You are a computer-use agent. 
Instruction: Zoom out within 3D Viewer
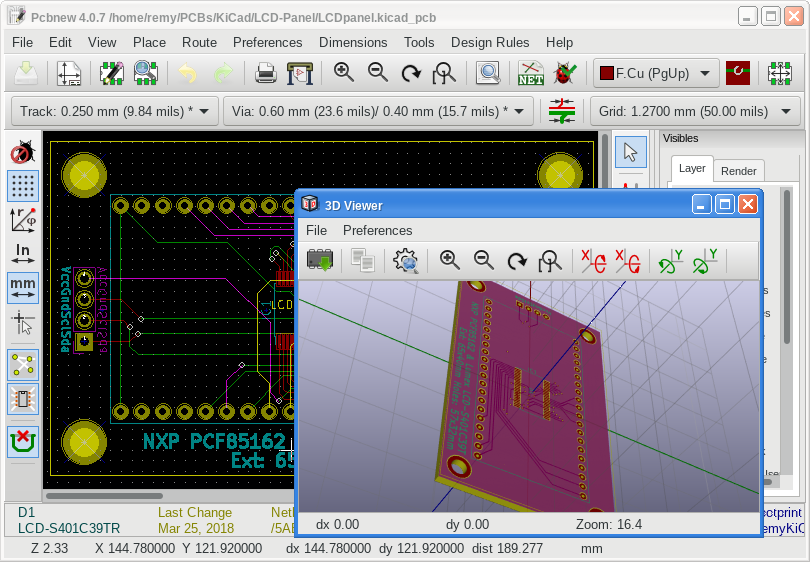[484, 260]
